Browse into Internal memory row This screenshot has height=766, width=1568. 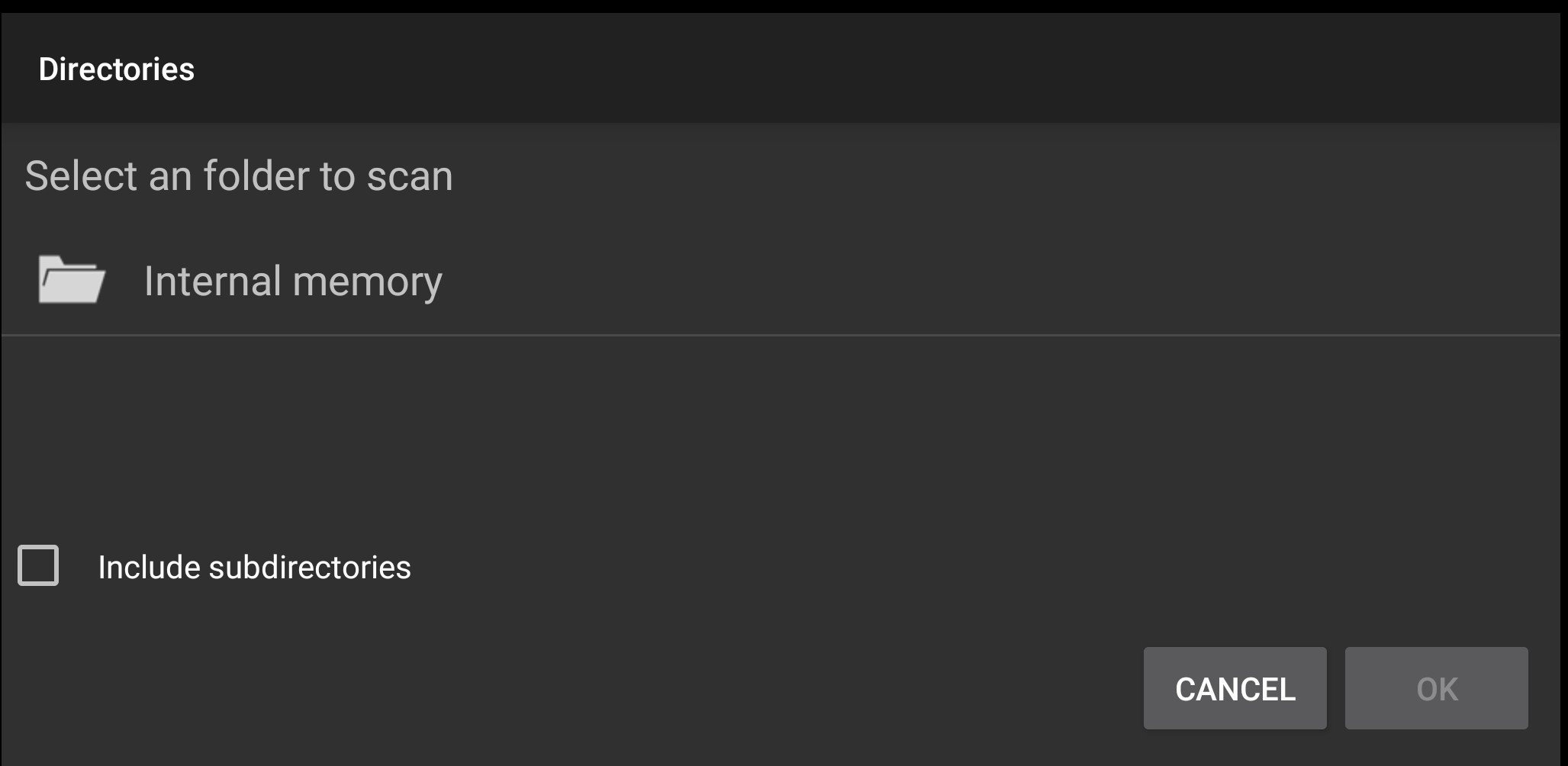[781, 281]
